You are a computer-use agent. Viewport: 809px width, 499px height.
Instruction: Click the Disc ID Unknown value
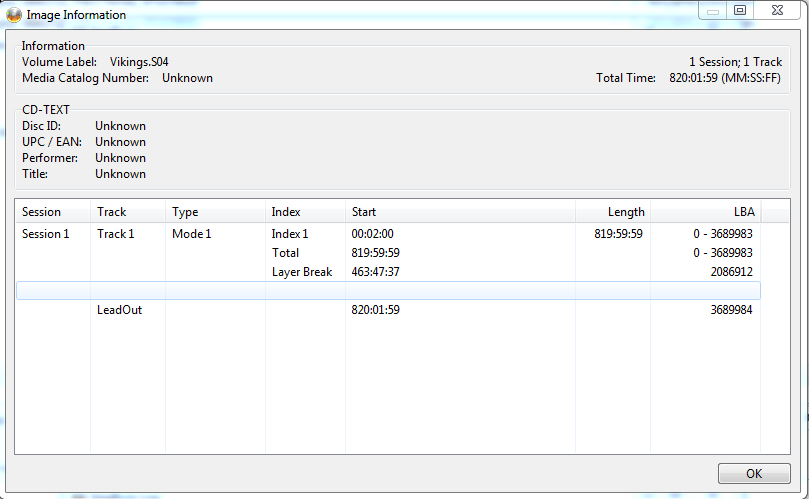[x=120, y=126]
